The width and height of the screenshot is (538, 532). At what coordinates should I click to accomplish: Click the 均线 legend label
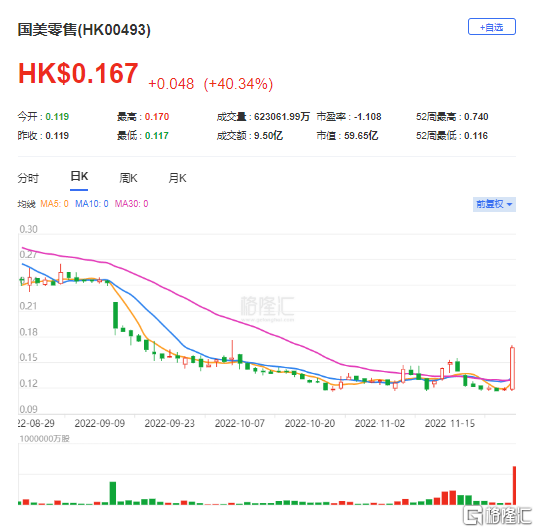tap(27, 204)
